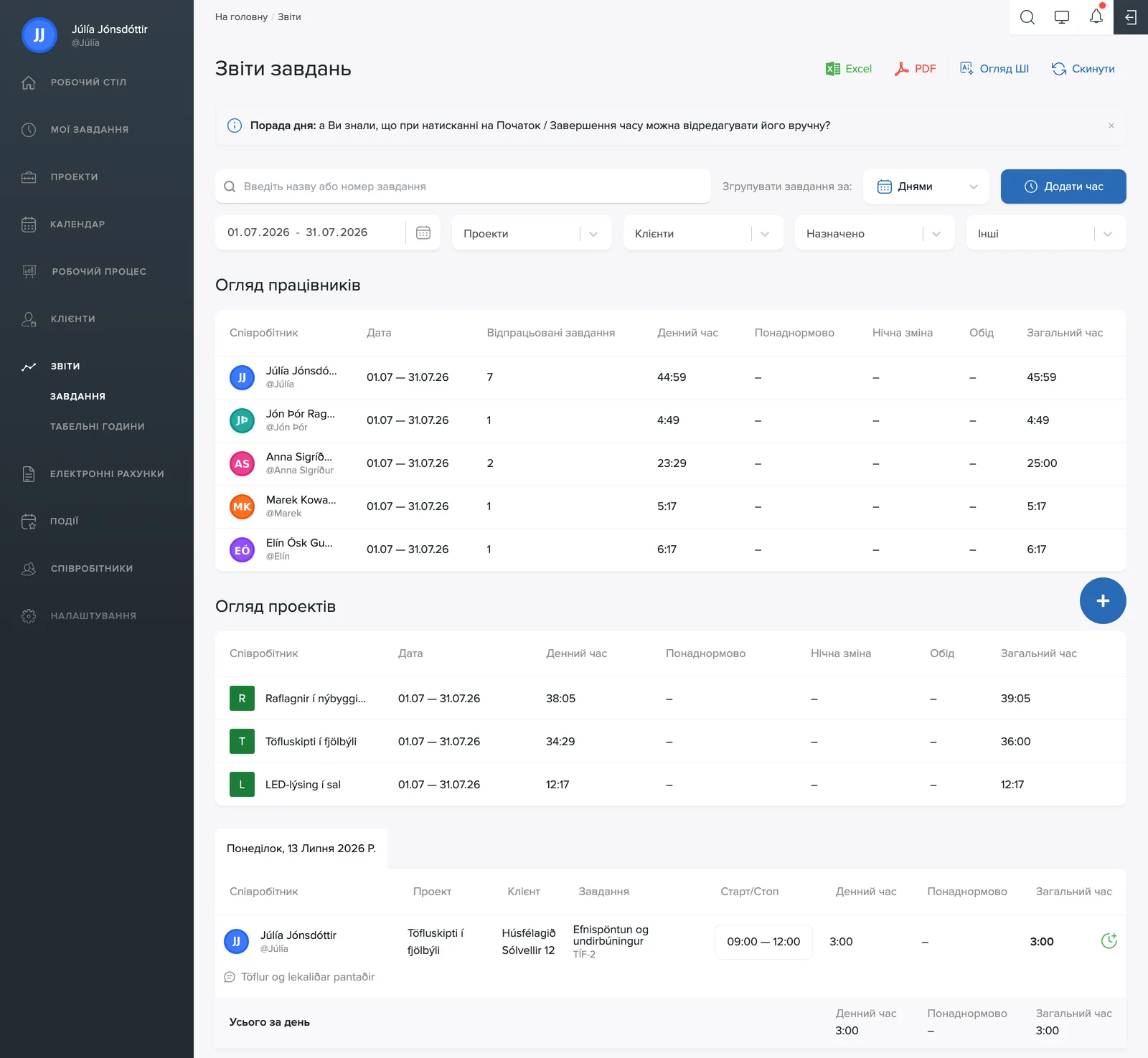Click Marek Kowa... employee name
1148x1058 pixels.
coord(301,500)
